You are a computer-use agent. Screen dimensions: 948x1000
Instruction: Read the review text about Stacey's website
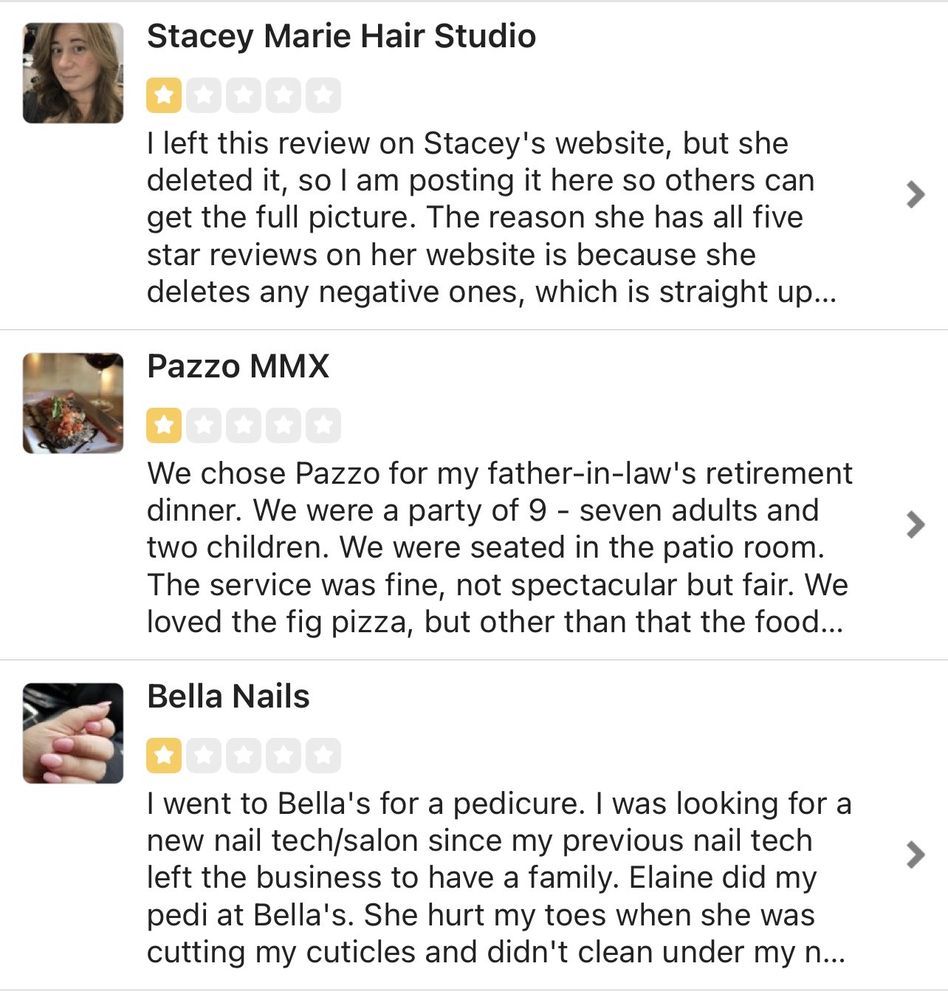480,218
